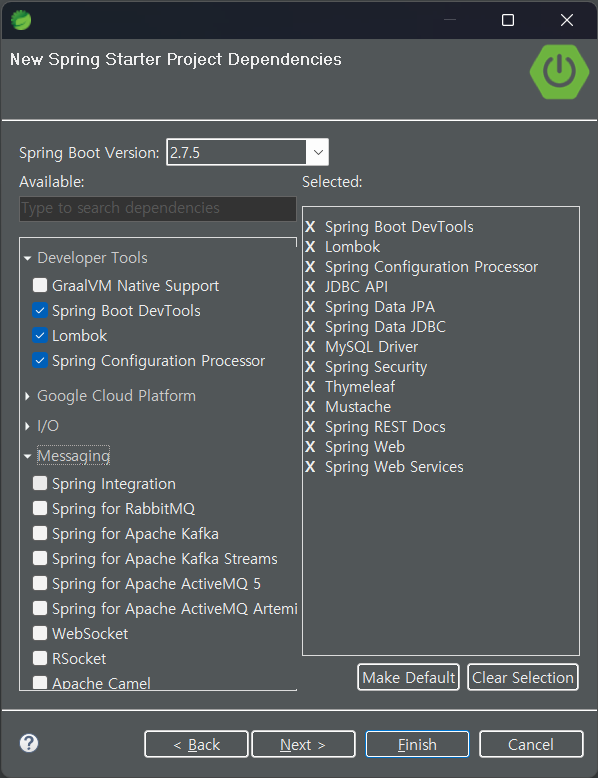
Task: Click the X beside Spring Data JDBC
Action: click(x=310, y=326)
